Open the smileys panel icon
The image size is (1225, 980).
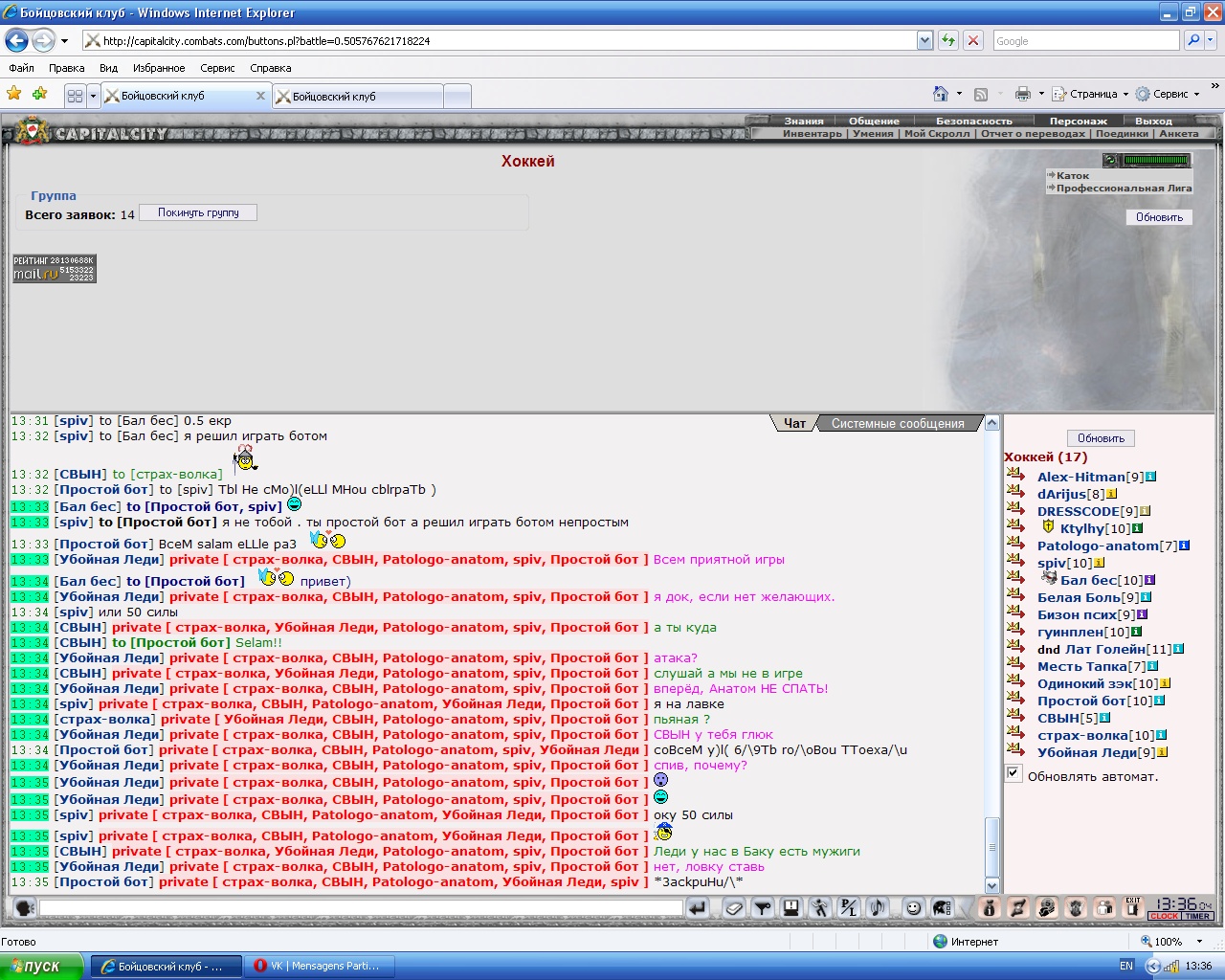(x=914, y=908)
